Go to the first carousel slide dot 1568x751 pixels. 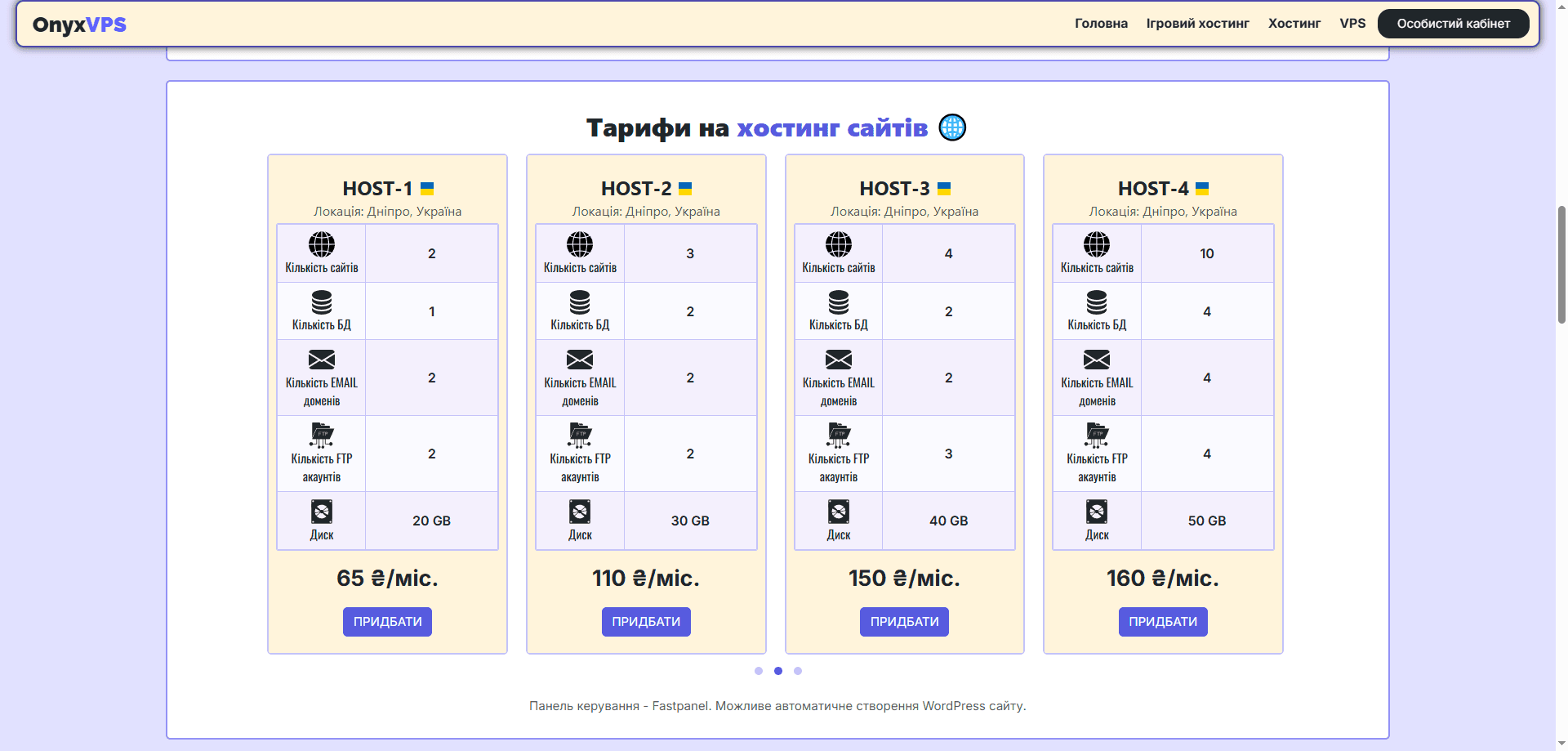tap(759, 671)
